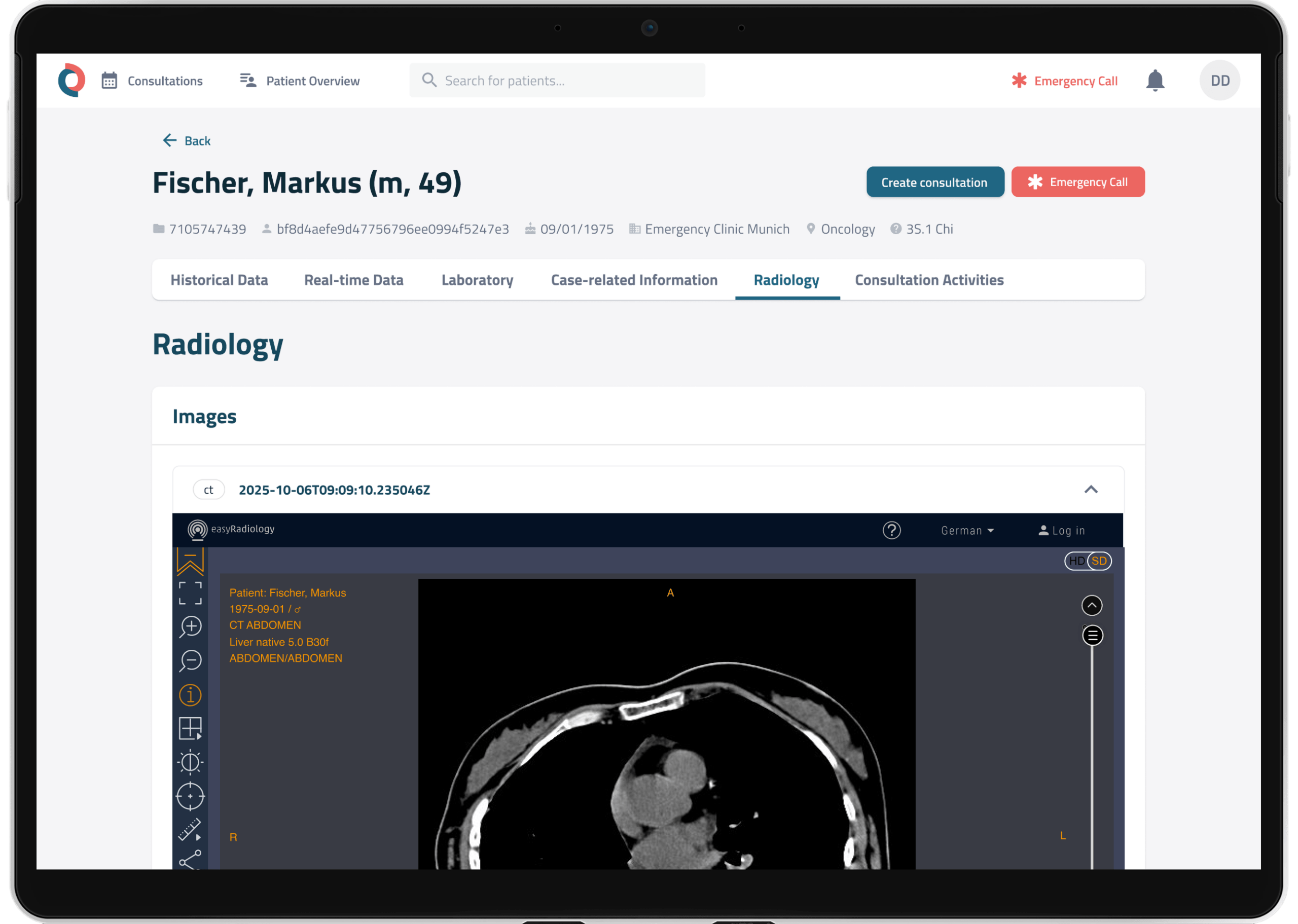Go Back to the previous page
1298x924 pixels.
point(187,140)
